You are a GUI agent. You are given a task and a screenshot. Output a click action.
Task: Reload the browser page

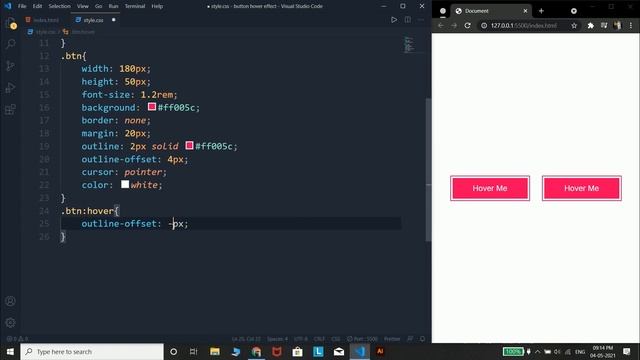pyautogui.click(x=467, y=25)
